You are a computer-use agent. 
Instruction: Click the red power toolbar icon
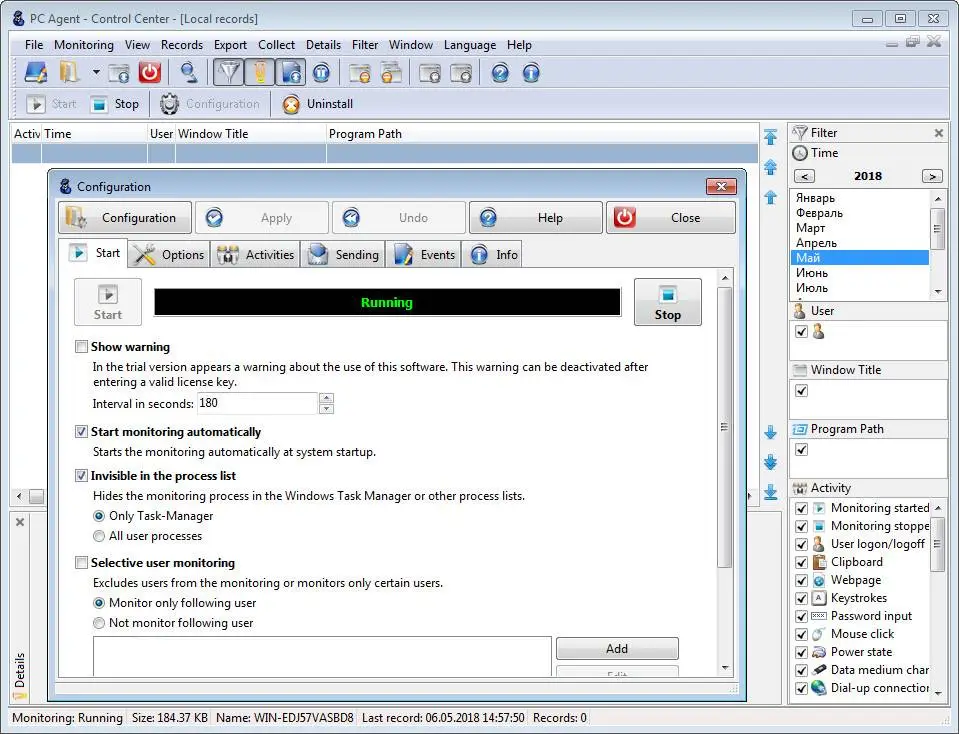149,73
